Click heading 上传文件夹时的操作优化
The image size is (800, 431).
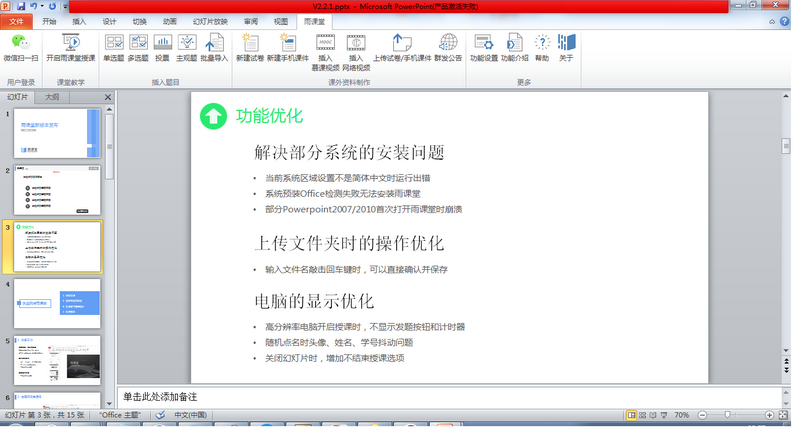coord(349,243)
